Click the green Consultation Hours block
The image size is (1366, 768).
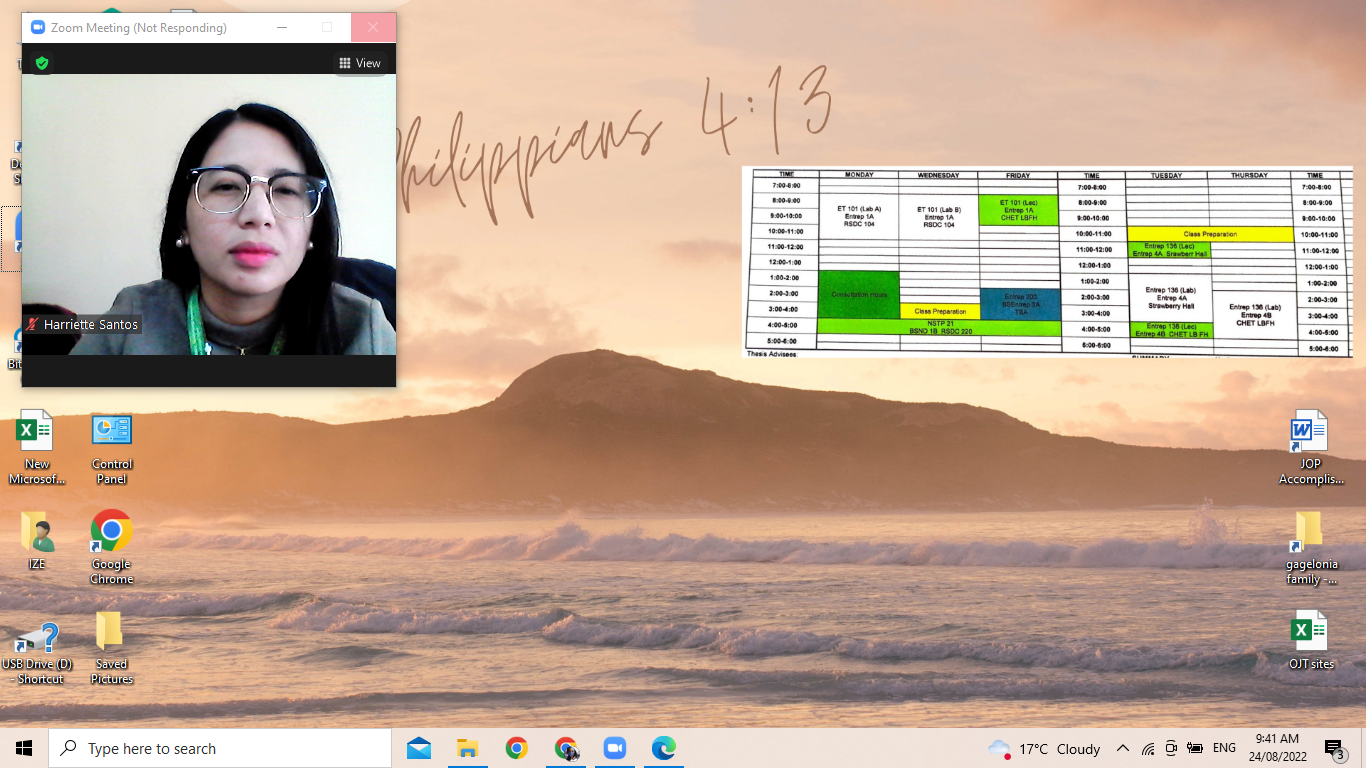click(x=859, y=295)
